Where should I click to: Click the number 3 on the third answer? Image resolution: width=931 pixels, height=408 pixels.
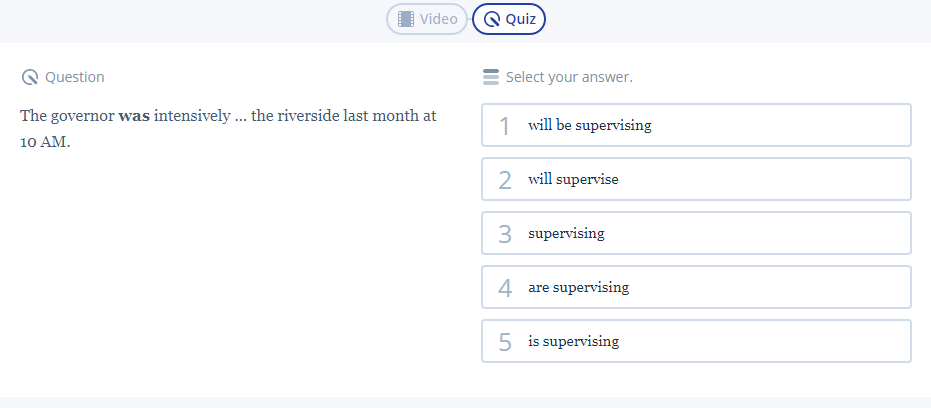505,234
